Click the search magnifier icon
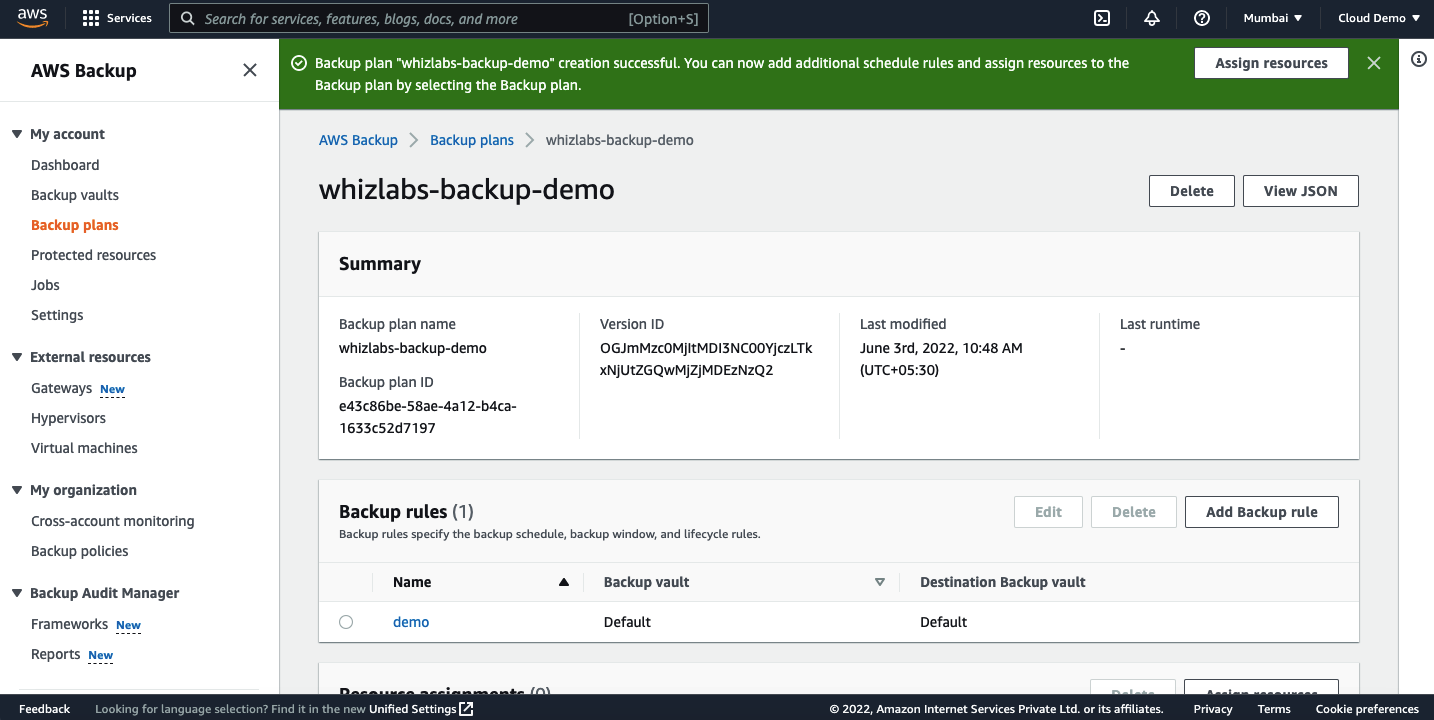 coord(187,18)
